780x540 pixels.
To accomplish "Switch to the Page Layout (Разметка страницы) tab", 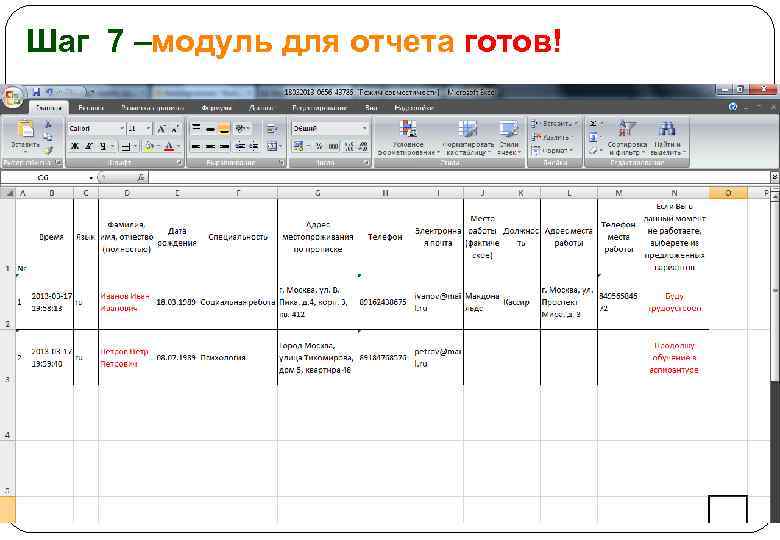I will click(x=152, y=108).
